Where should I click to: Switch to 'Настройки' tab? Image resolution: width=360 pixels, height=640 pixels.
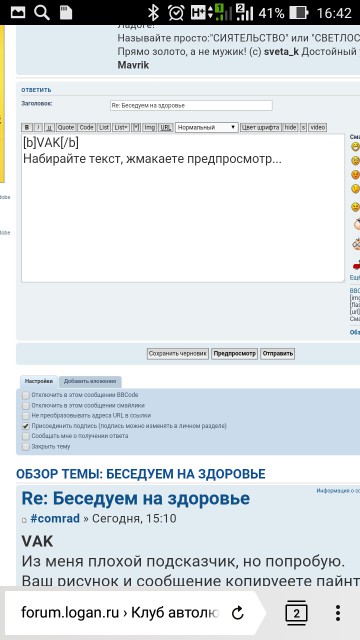pyautogui.click(x=39, y=381)
